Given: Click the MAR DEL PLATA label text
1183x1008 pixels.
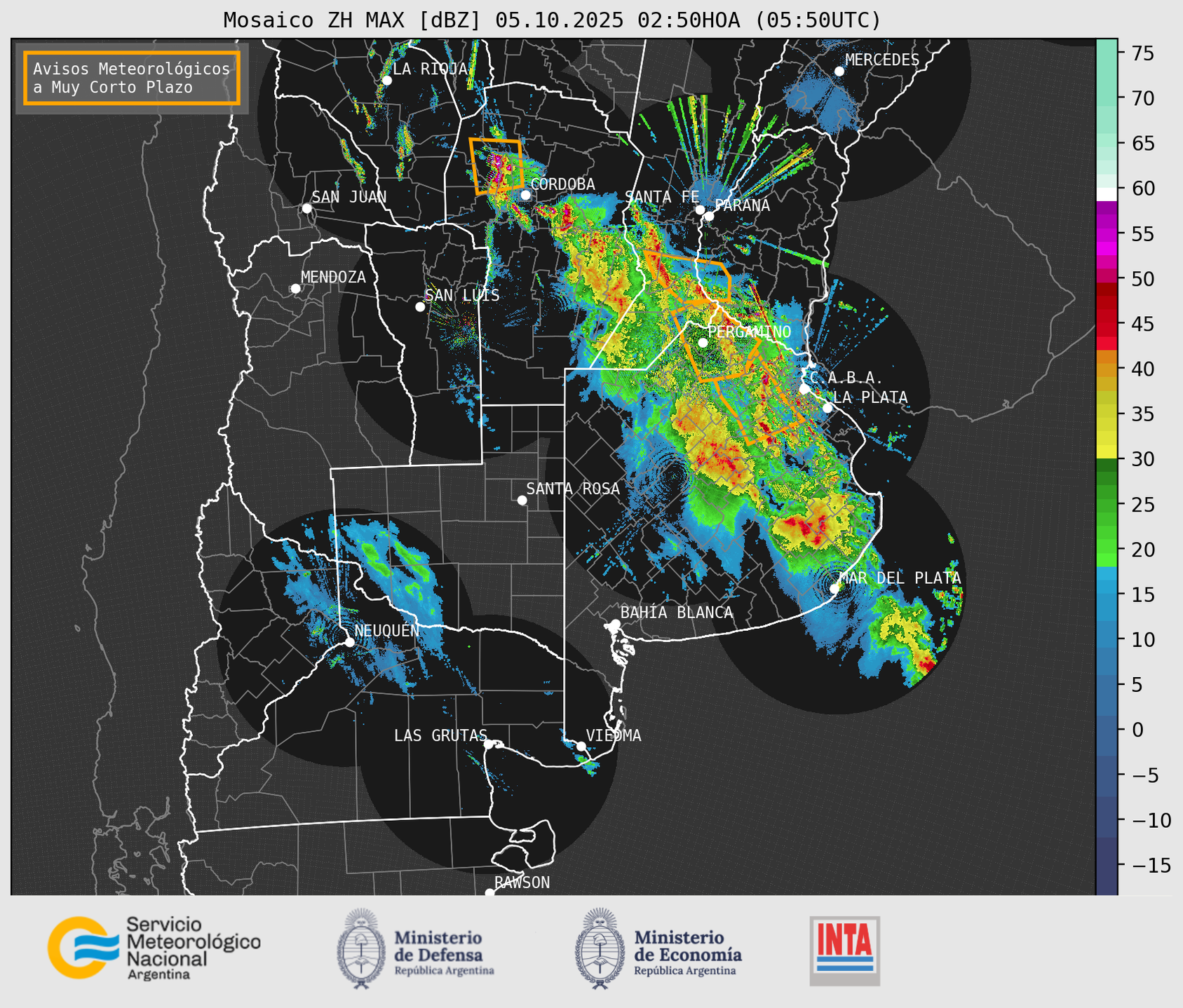Looking at the screenshot, I should pyautogui.click(x=900, y=578).
